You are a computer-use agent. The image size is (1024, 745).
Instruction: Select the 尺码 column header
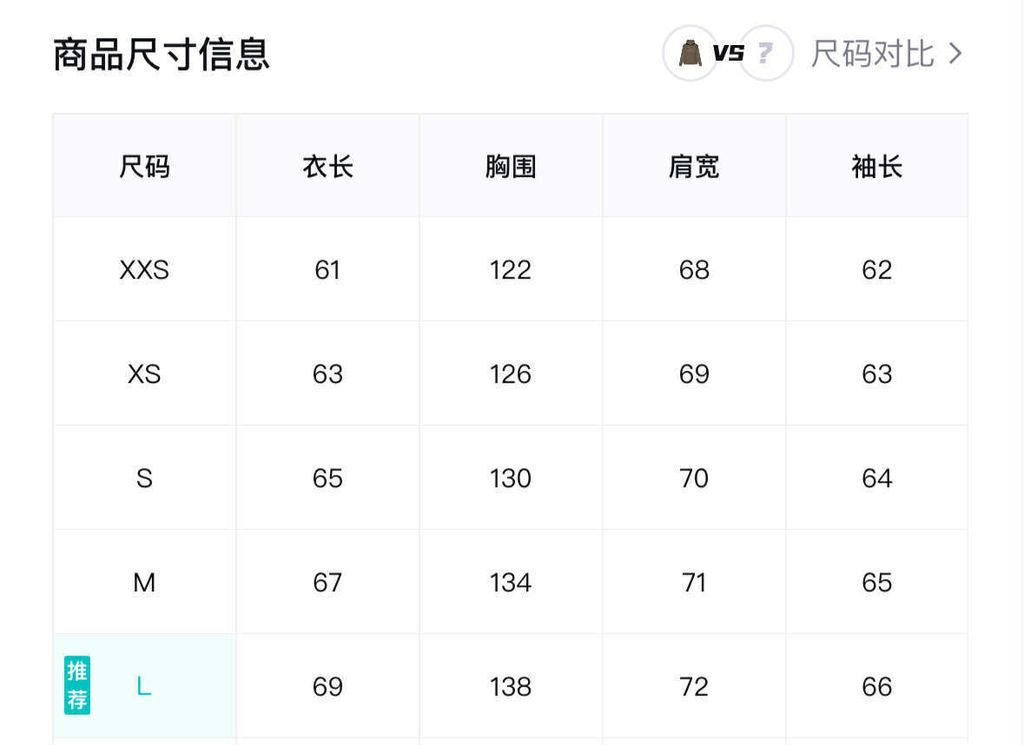[144, 166]
